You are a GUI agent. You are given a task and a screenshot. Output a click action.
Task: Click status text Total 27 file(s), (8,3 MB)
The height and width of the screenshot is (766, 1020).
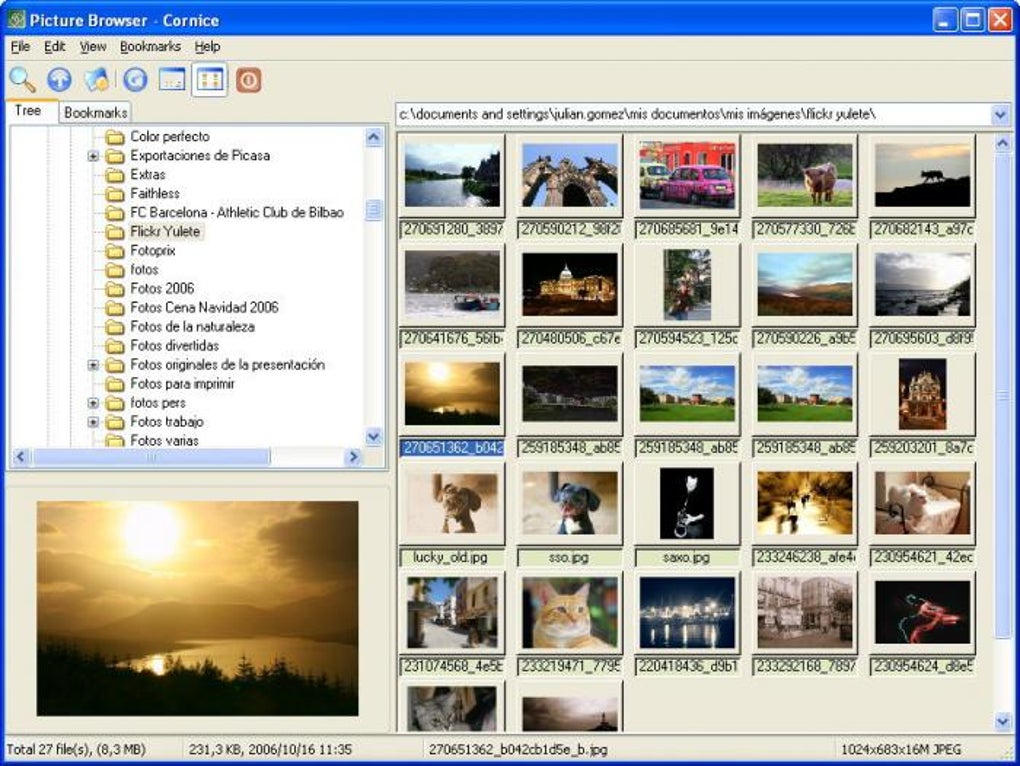tap(75, 750)
